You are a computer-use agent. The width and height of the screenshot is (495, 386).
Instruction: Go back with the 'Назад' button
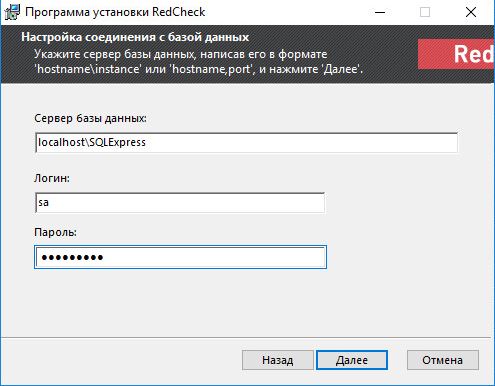pyautogui.click(x=278, y=360)
